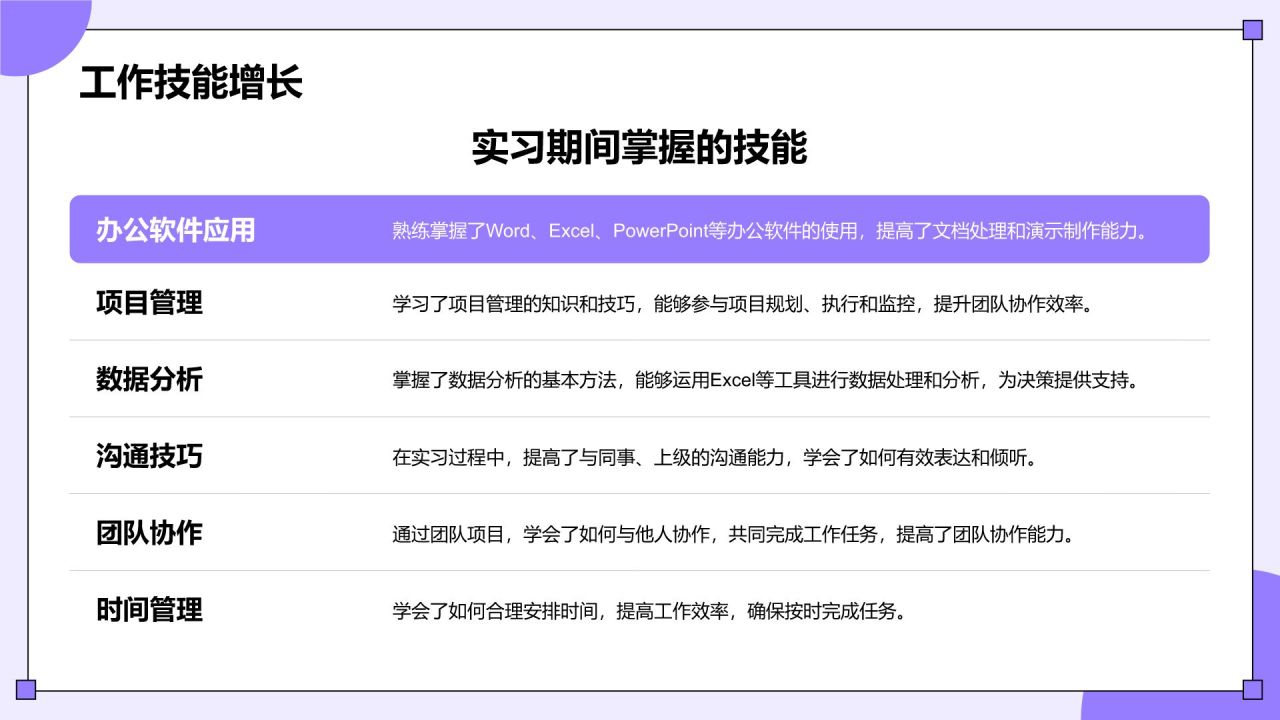The image size is (1280, 720).
Task: Click the slide title 工作技能增长
Action: tap(190, 84)
